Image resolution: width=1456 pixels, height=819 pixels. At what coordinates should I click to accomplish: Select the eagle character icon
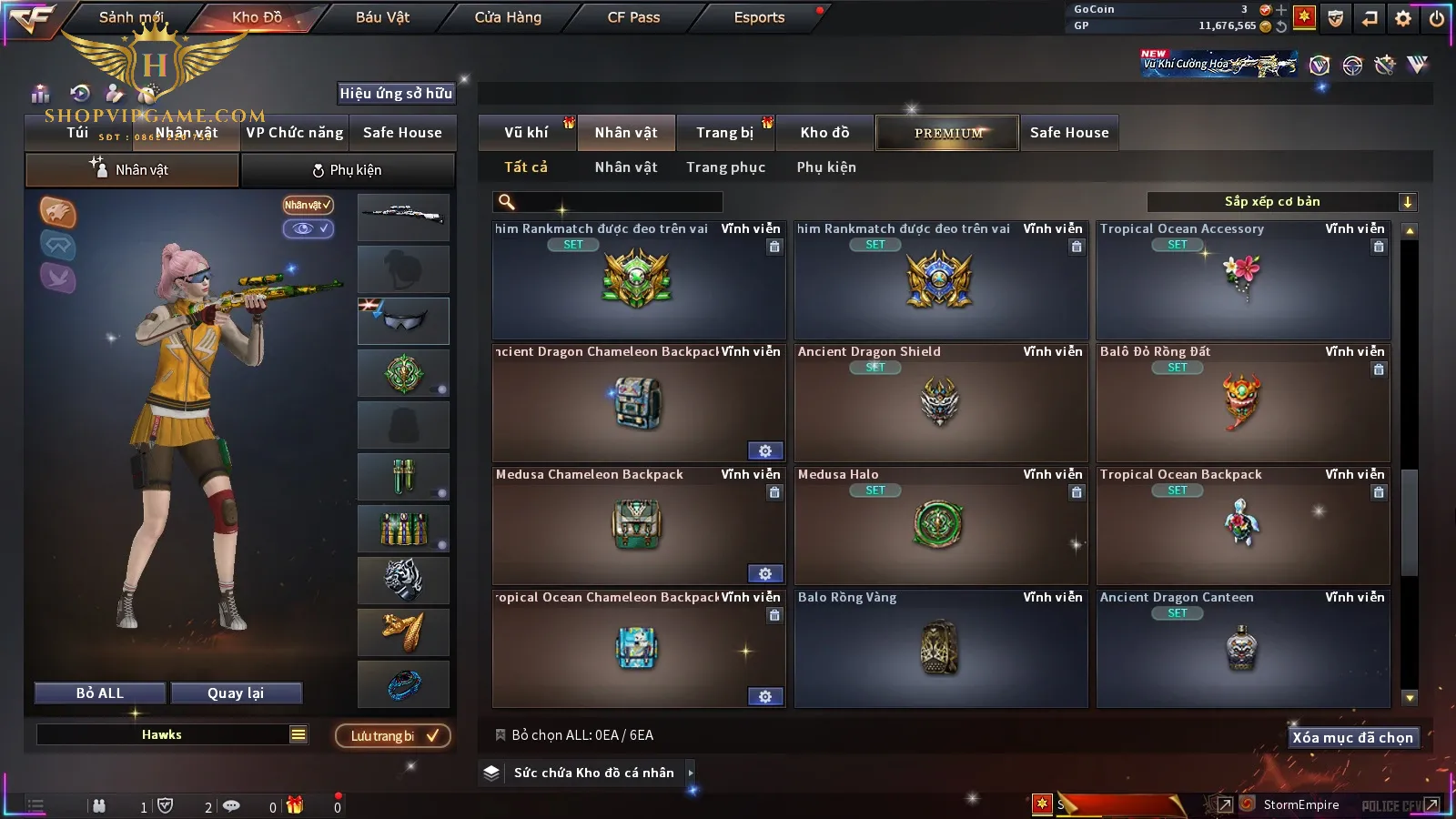coord(57,213)
